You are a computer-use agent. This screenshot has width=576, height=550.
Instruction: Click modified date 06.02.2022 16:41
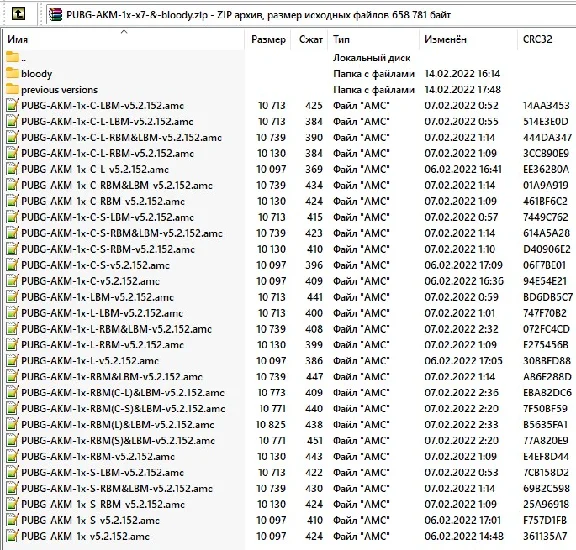pos(463,169)
